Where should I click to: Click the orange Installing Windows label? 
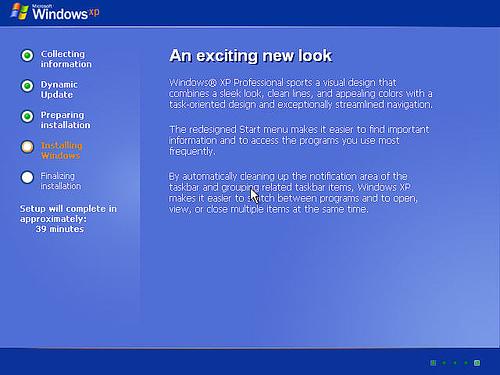tap(61, 150)
